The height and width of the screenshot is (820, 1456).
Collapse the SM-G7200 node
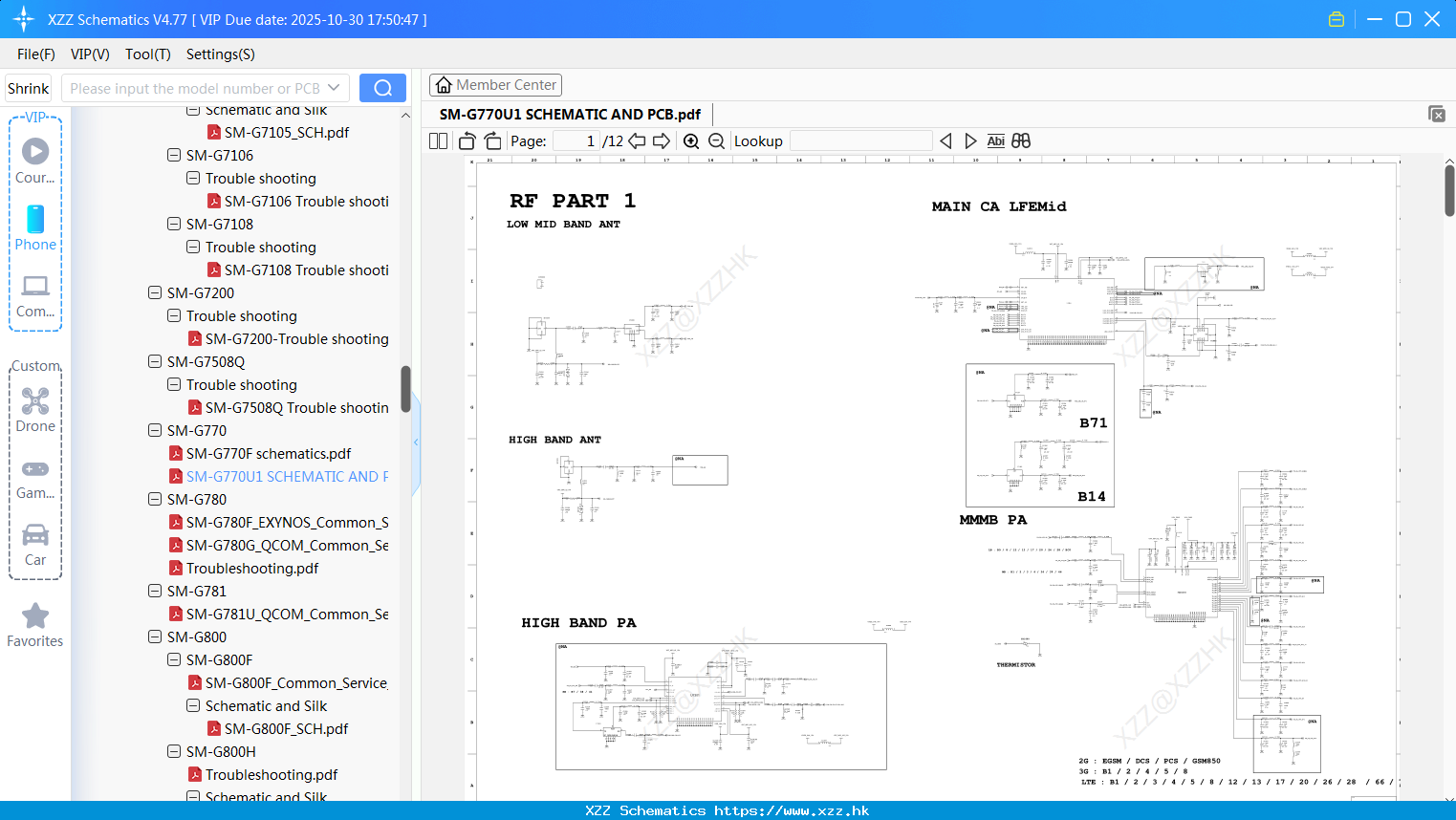pos(155,292)
